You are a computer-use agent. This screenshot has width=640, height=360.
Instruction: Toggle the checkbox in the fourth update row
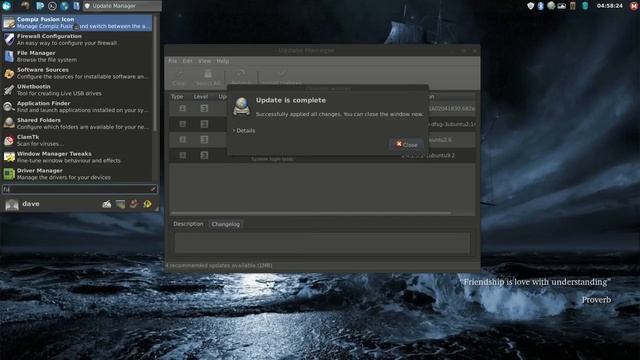[182, 155]
